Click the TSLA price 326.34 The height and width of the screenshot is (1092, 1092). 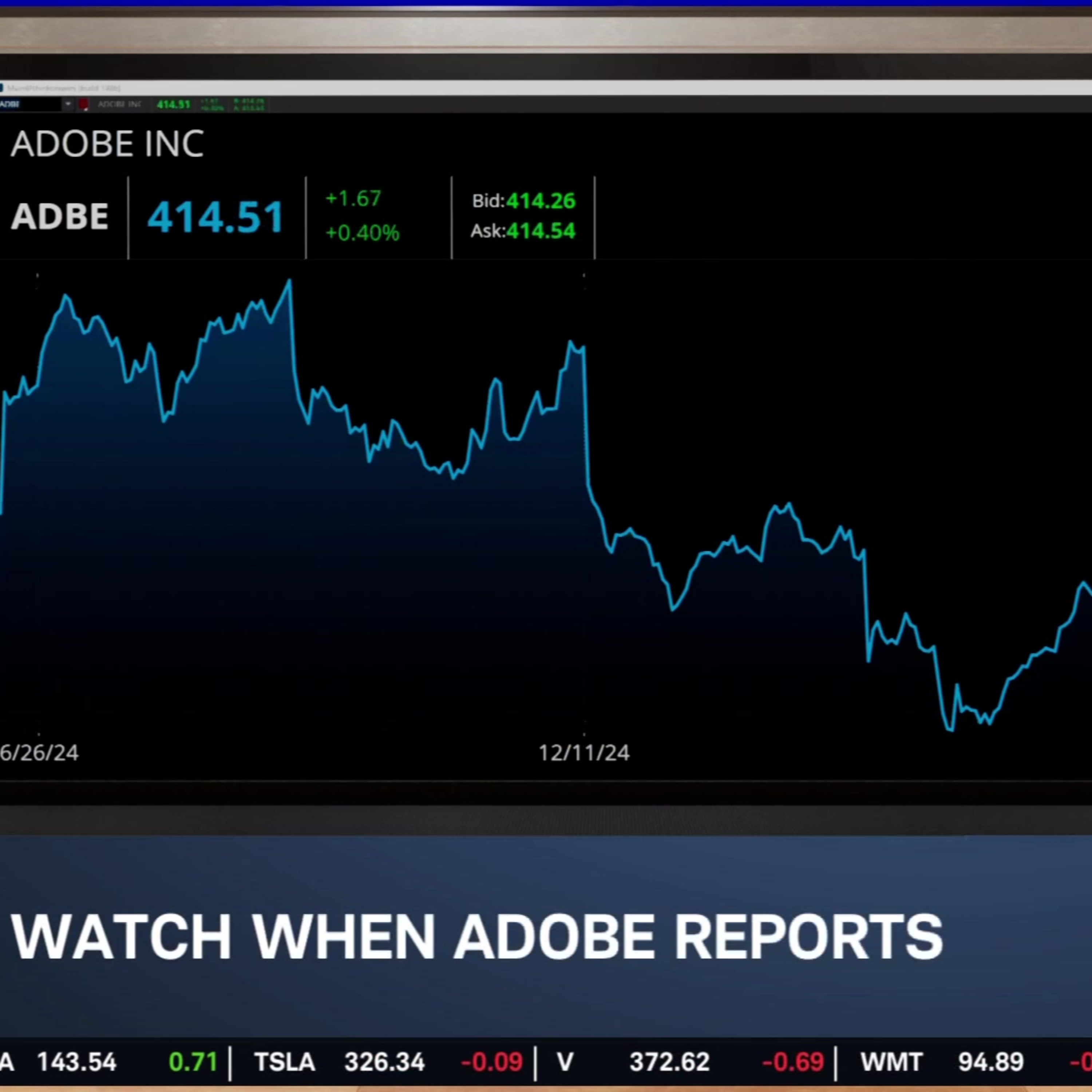pos(384,1063)
